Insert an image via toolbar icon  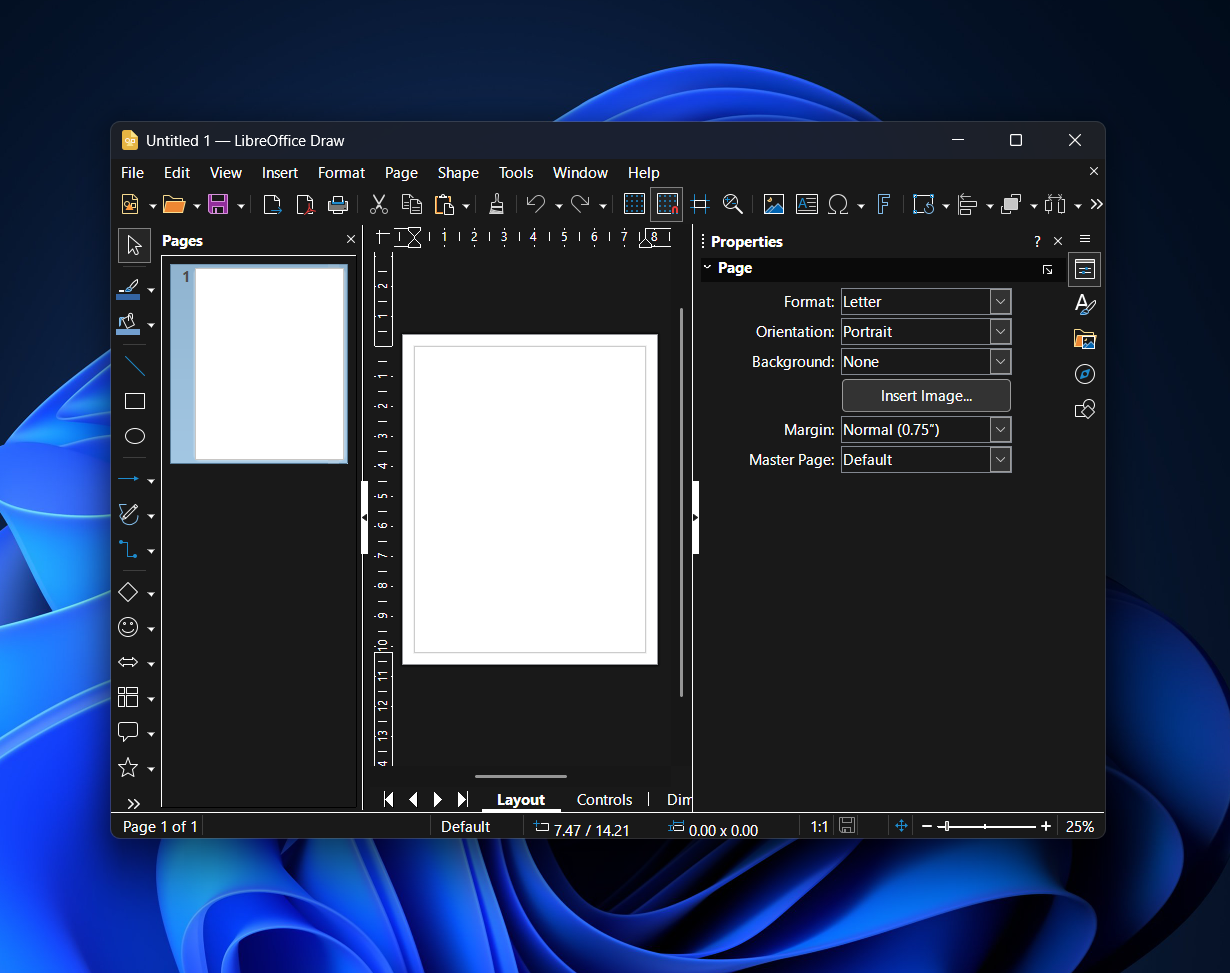[774, 205]
